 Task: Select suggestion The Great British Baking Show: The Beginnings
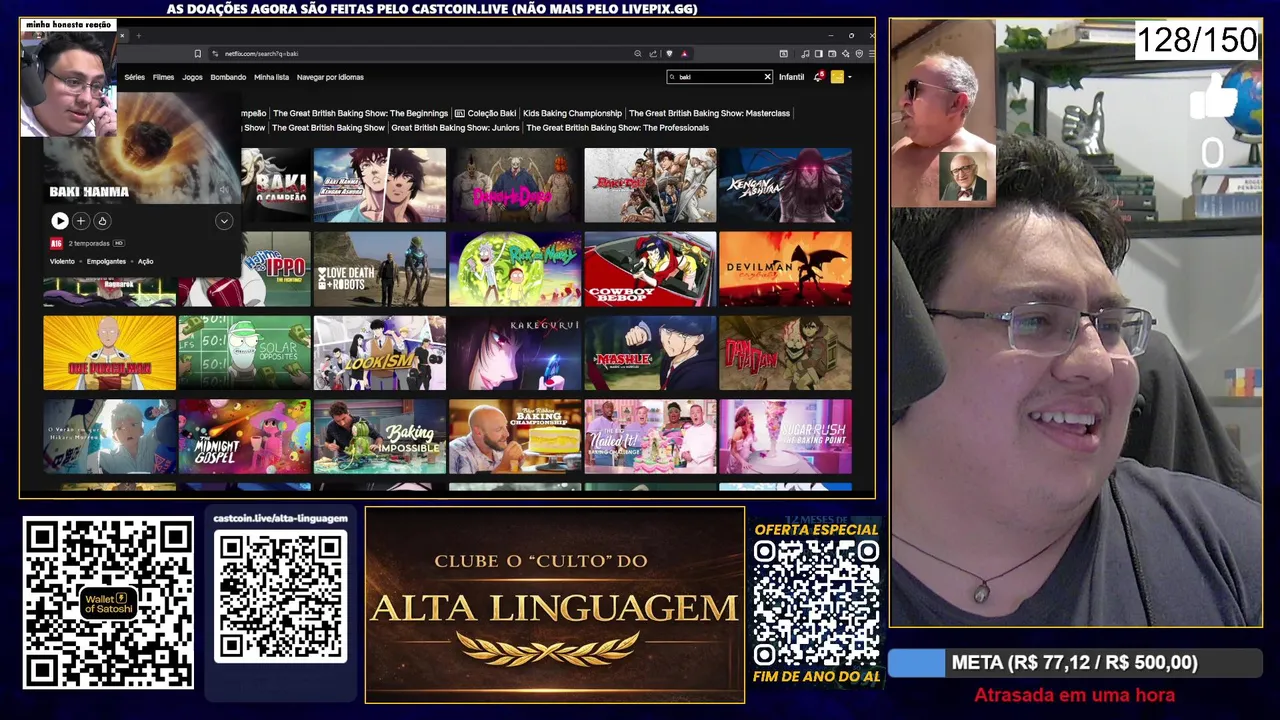360,113
